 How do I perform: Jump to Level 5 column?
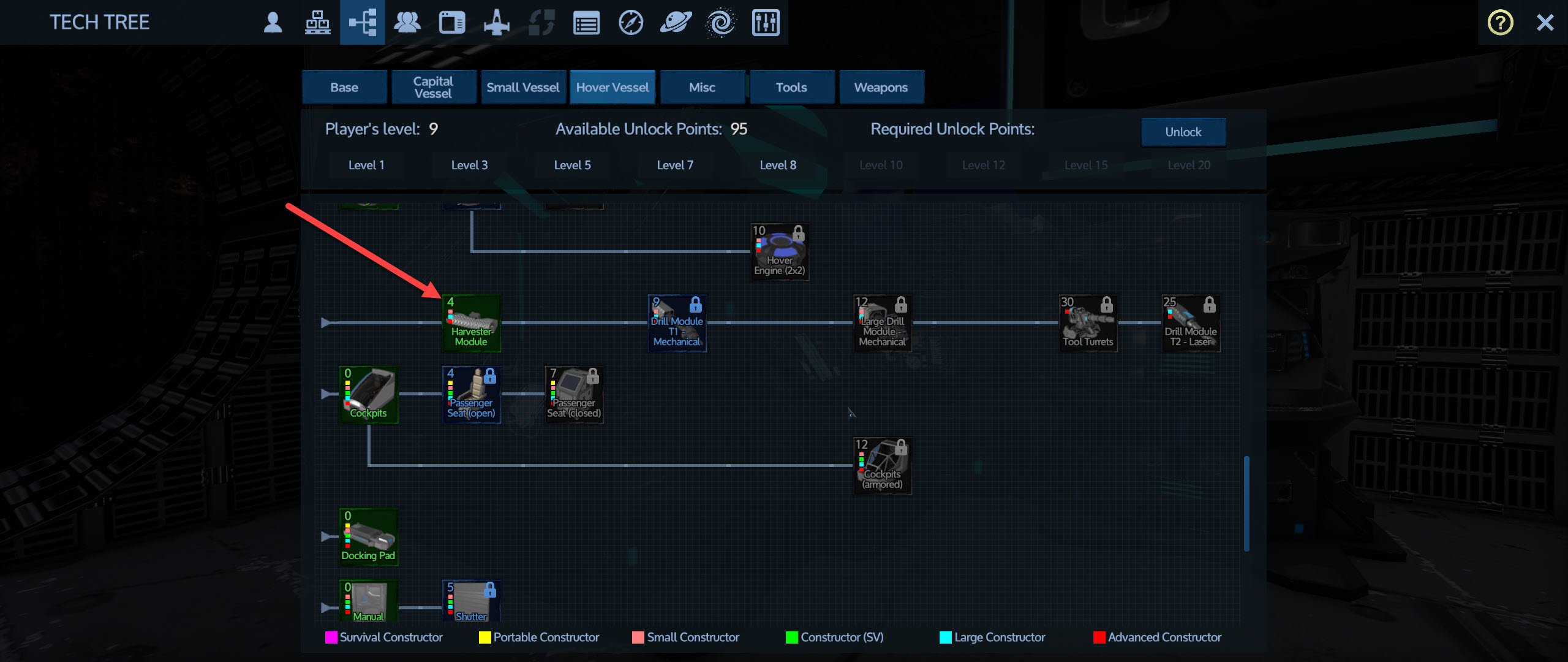coord(572,165)
